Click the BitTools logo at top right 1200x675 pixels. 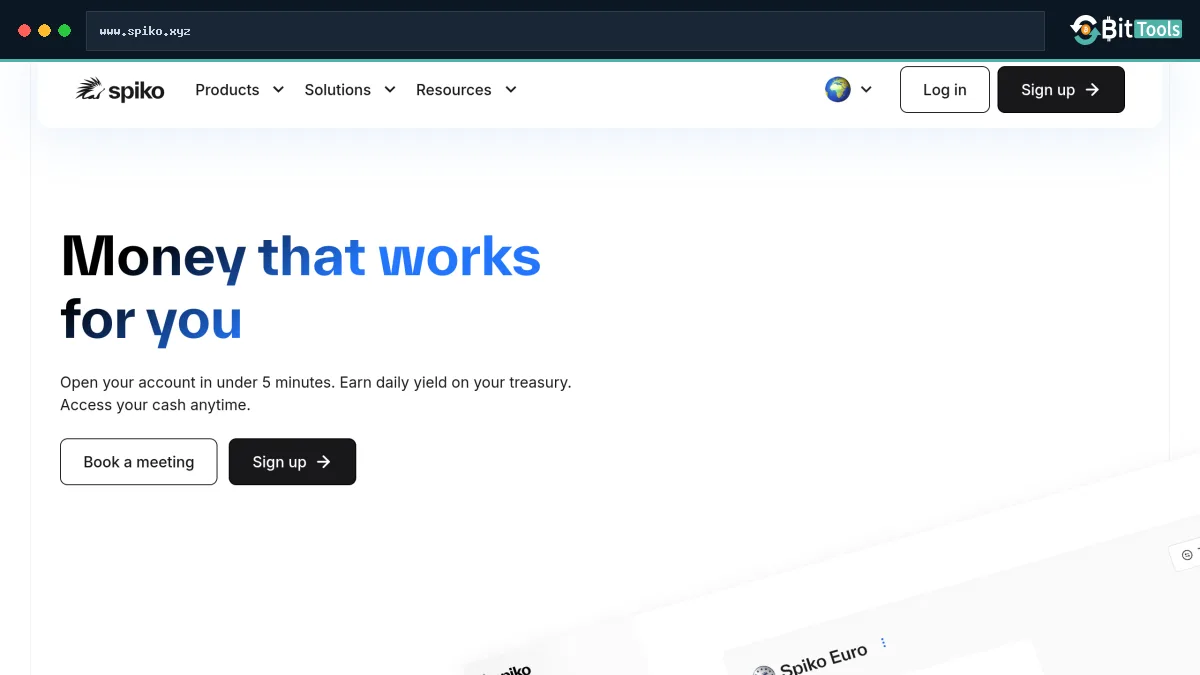1126,30
